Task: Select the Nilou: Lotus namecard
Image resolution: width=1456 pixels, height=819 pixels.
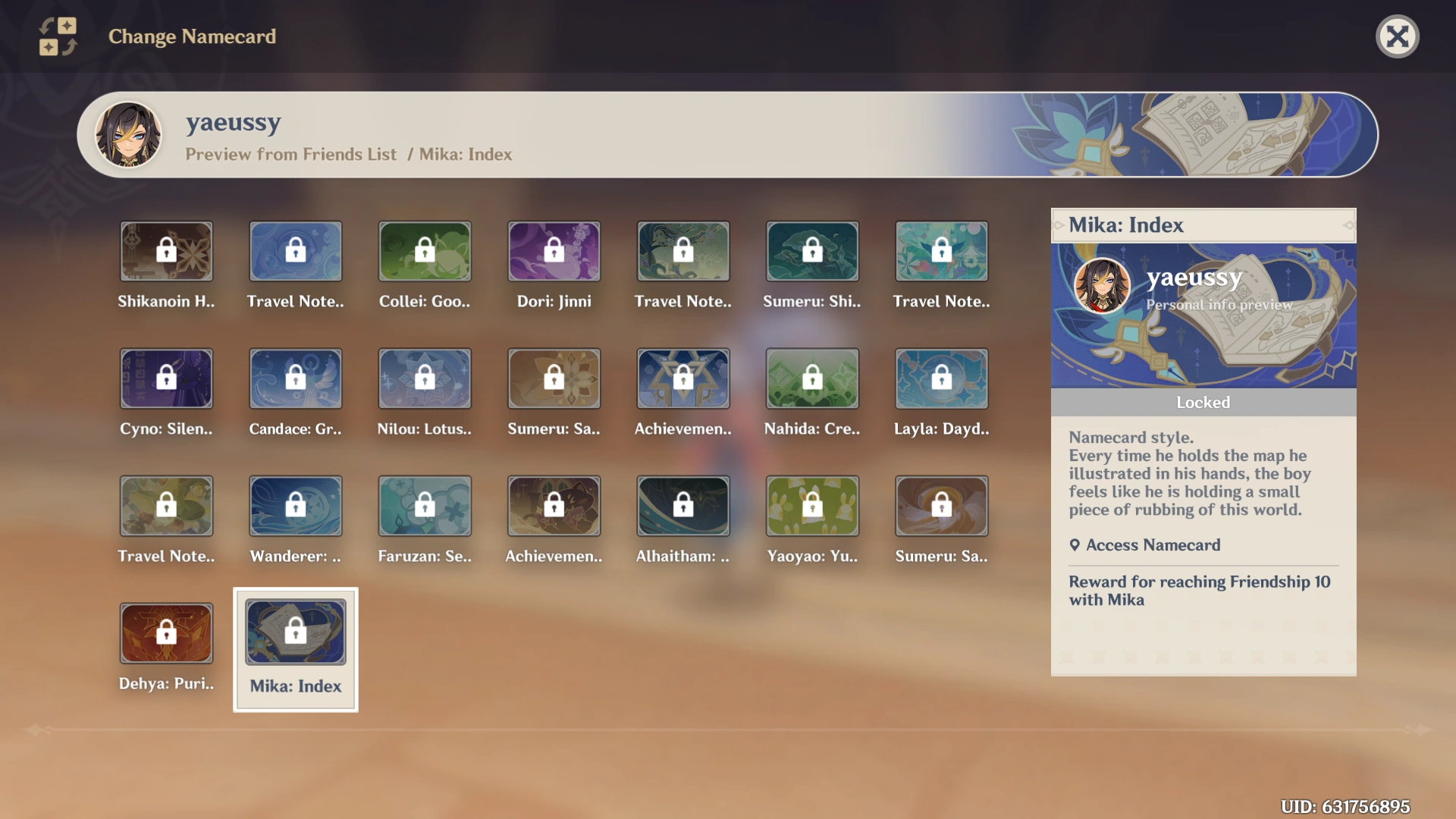Action: pos(425,378)
